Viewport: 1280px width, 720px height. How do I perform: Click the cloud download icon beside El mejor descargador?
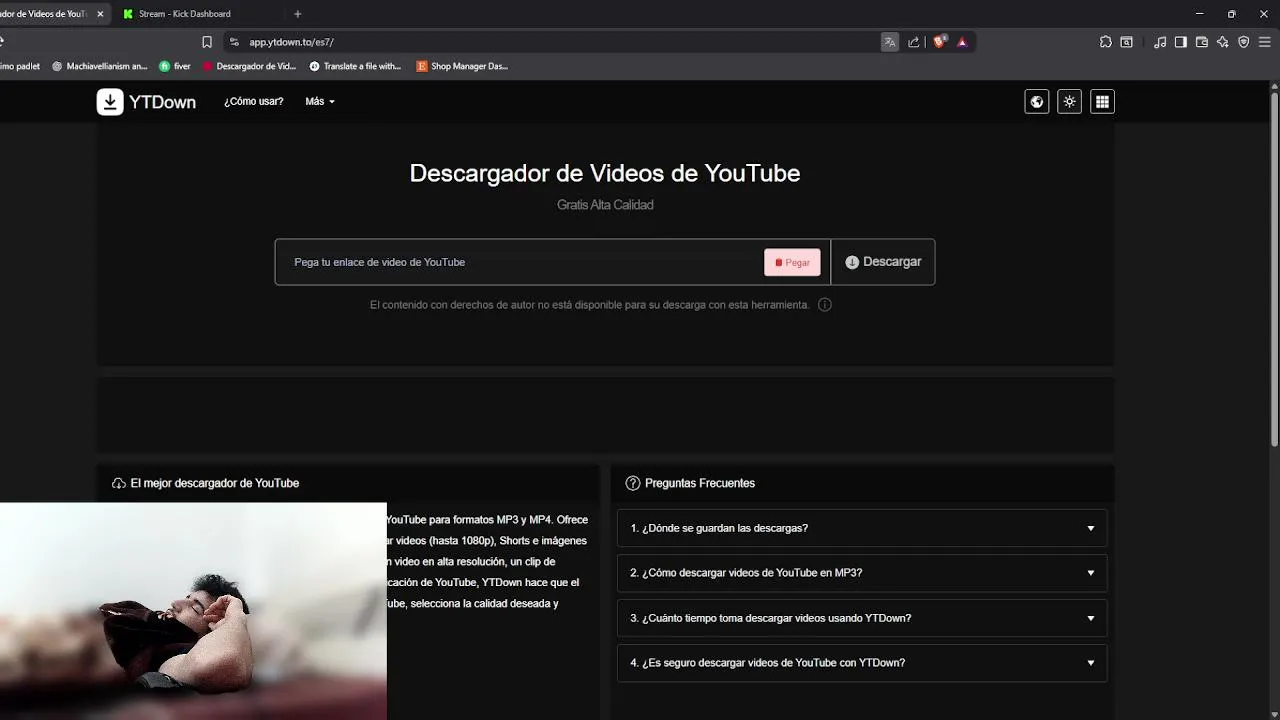click(x=119, y=483)
